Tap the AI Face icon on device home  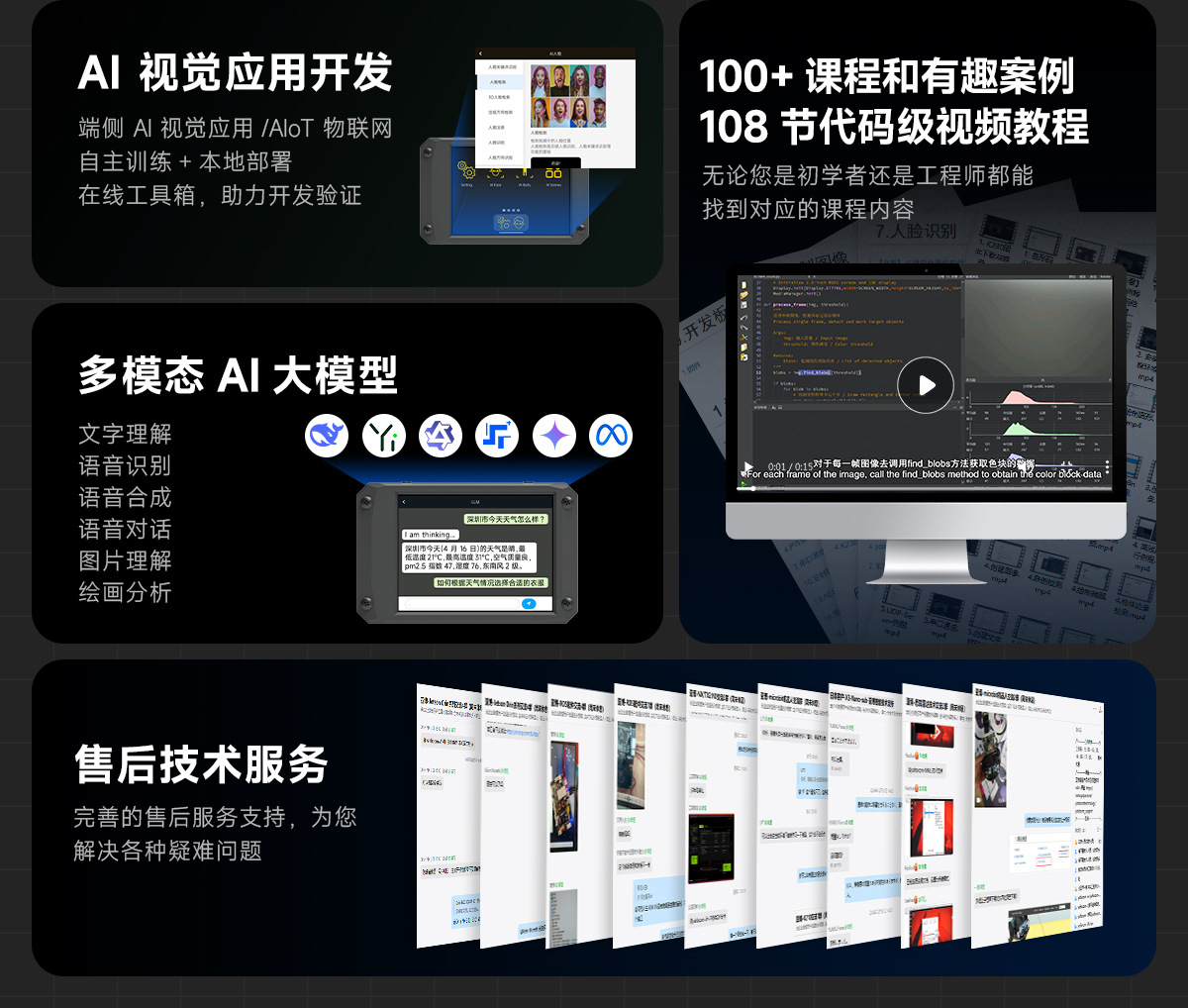[495, 171]
